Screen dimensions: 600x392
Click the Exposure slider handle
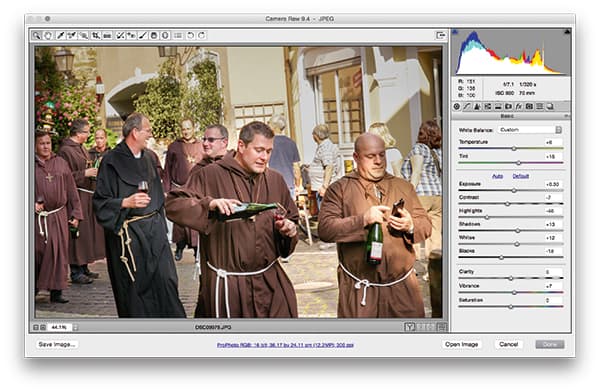pyautogui.click(x=514, y=190)
